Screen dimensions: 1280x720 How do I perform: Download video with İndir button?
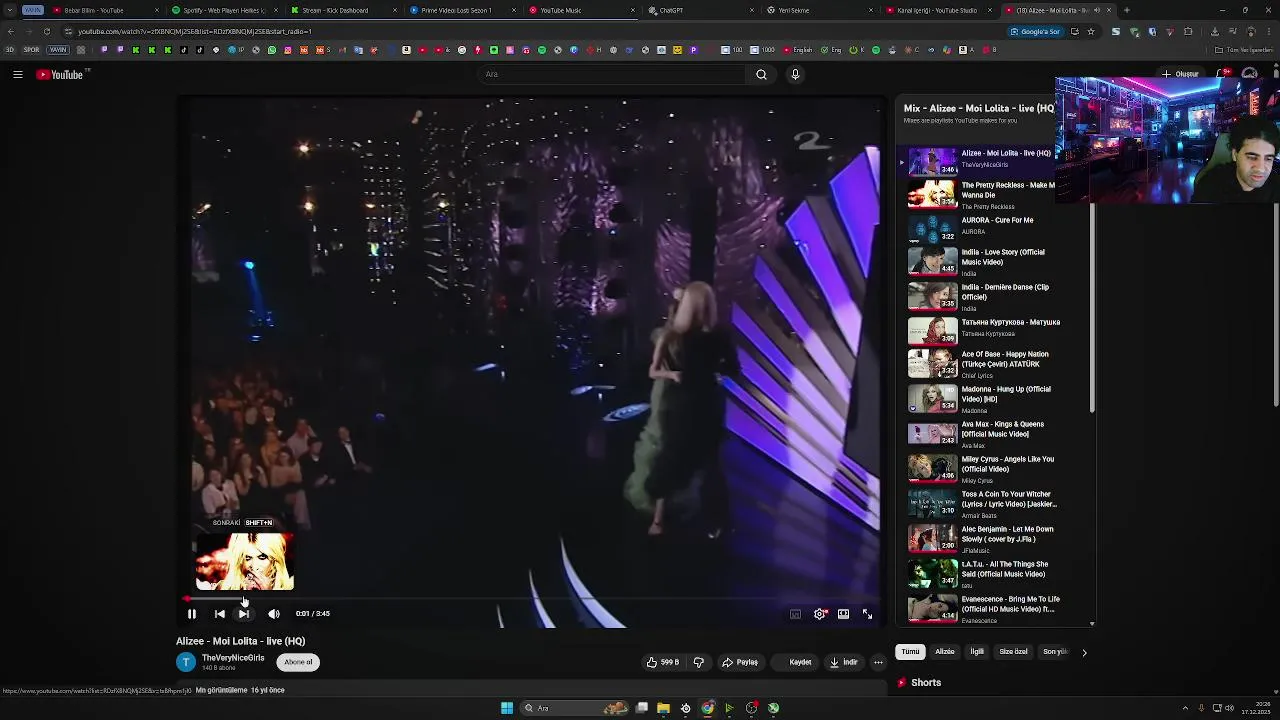coord(843,662)
